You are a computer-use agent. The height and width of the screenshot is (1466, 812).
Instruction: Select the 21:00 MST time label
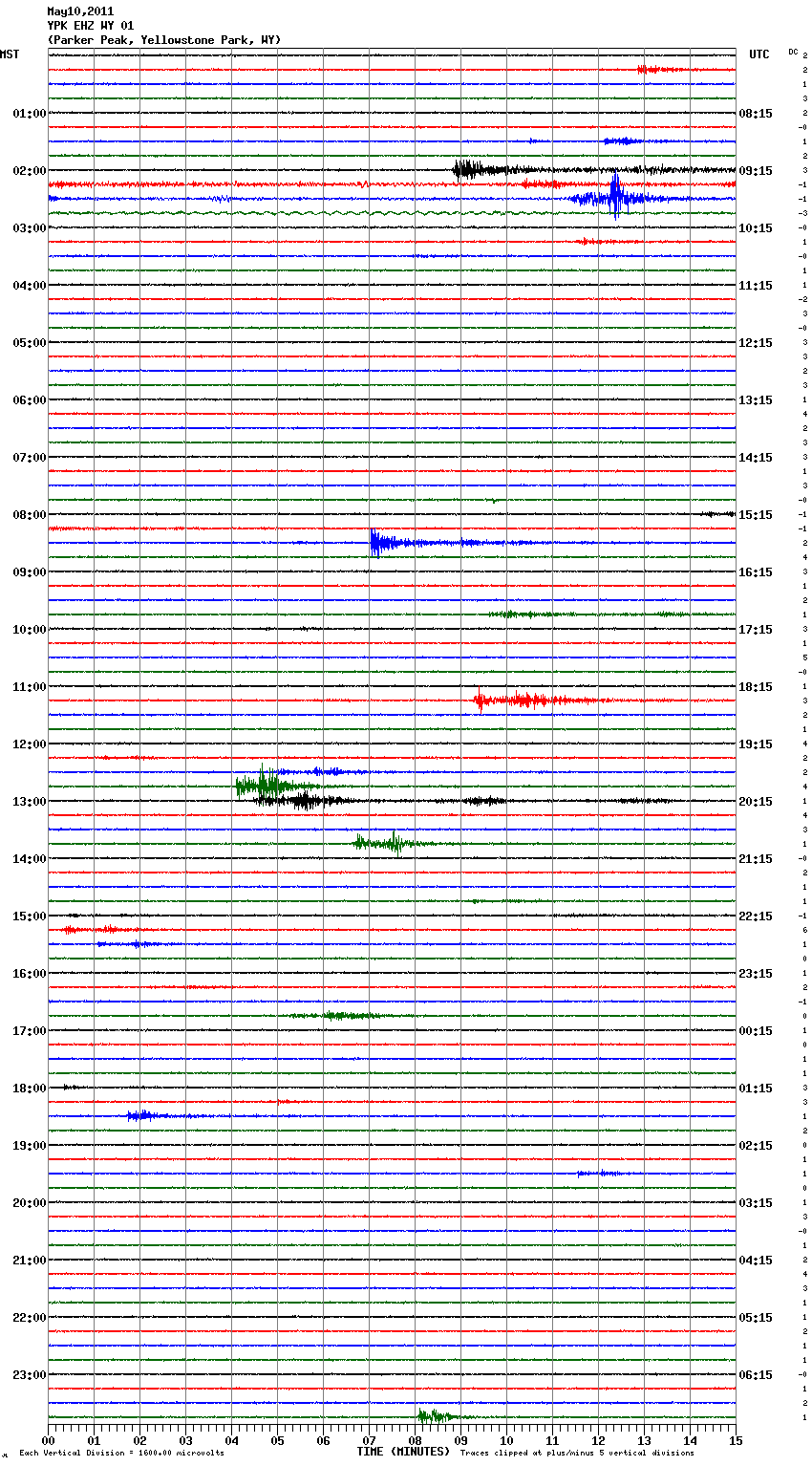click(29, 1261)
